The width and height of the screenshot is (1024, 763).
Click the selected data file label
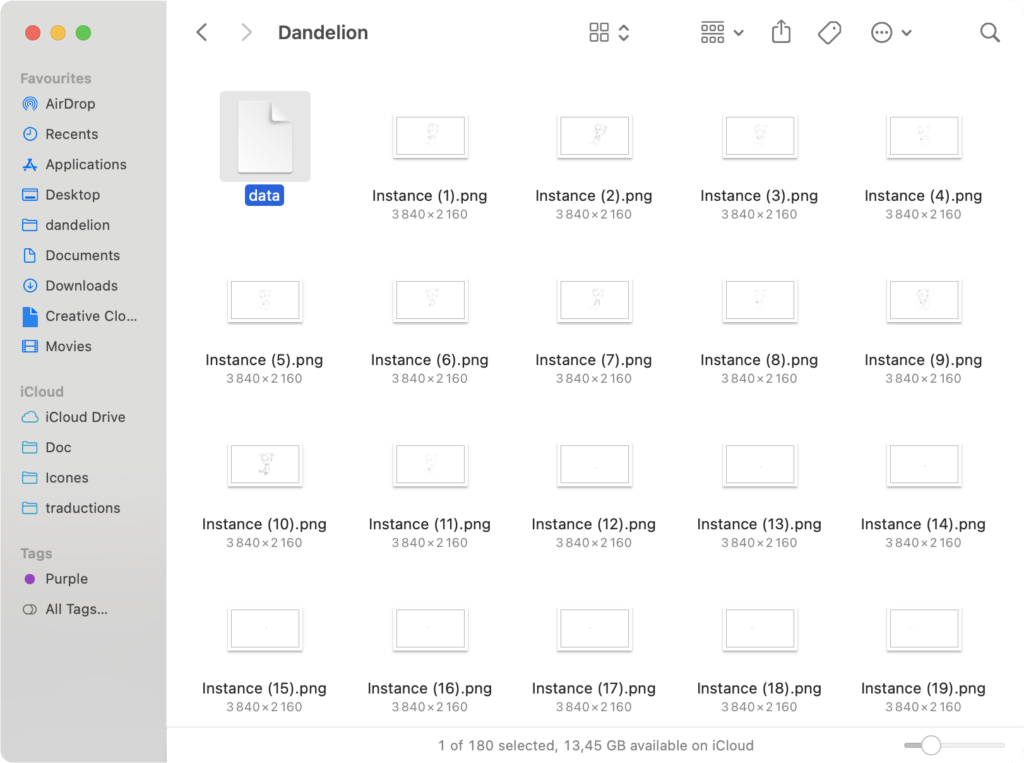pyautogui.click(x=264, y=195)
